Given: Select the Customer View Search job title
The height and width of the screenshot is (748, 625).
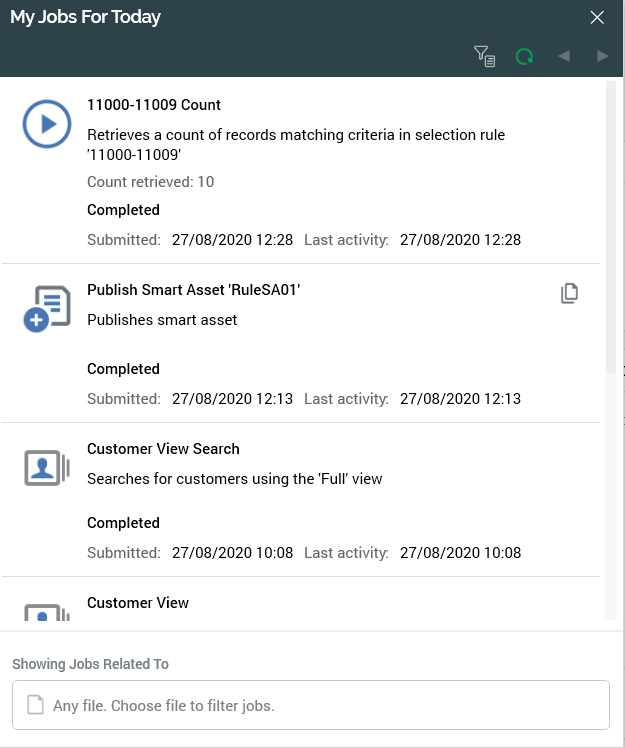Looking at the screenshot, I should pos(163,449).
